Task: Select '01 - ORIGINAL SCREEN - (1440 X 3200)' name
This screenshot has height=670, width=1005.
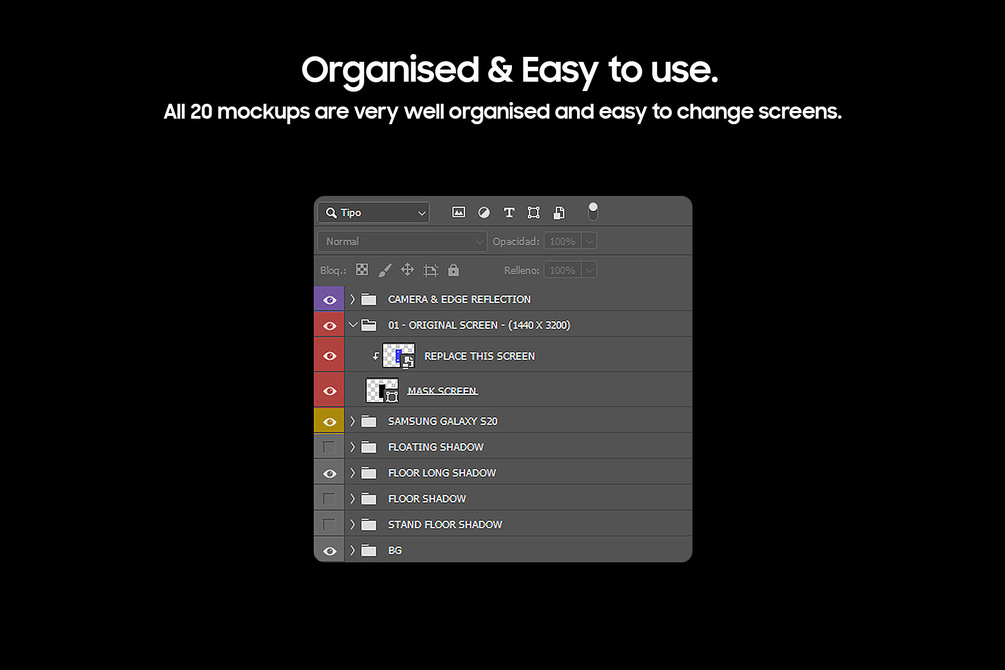Action: (479, 325)
